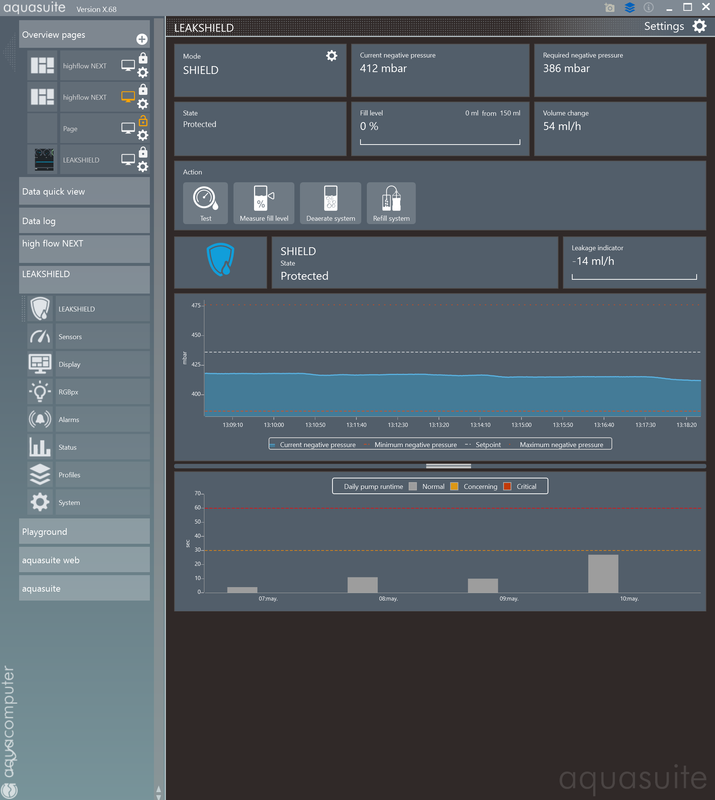Open settings gear of the Page row
The image size is (715, 800).
click(x=143, y=135)
